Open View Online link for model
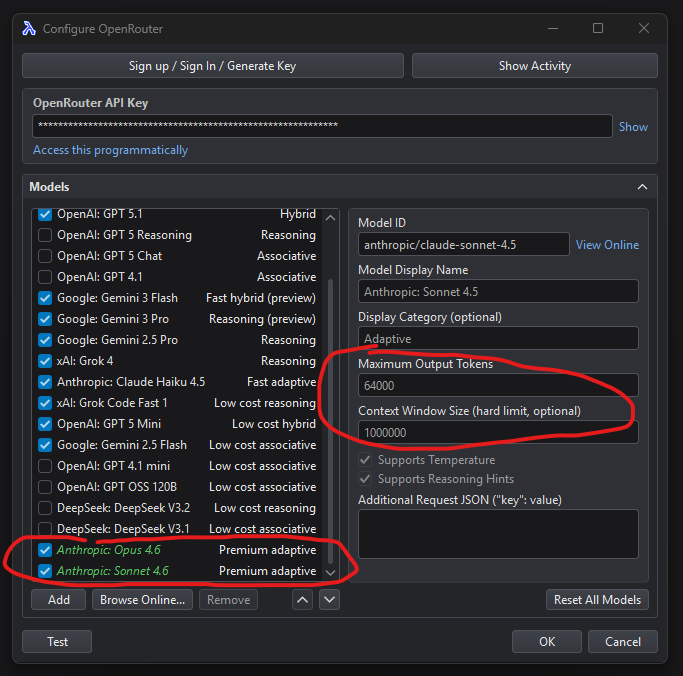The width and height of the screenshot is (683, 676). pyautogui.click(x=607, y=245)
